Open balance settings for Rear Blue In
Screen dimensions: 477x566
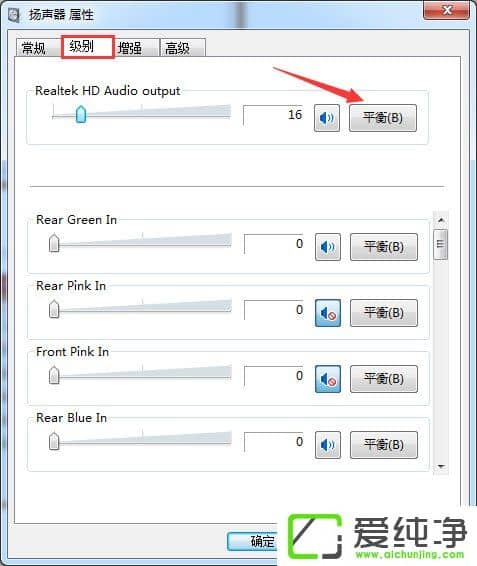coord(384,445)
